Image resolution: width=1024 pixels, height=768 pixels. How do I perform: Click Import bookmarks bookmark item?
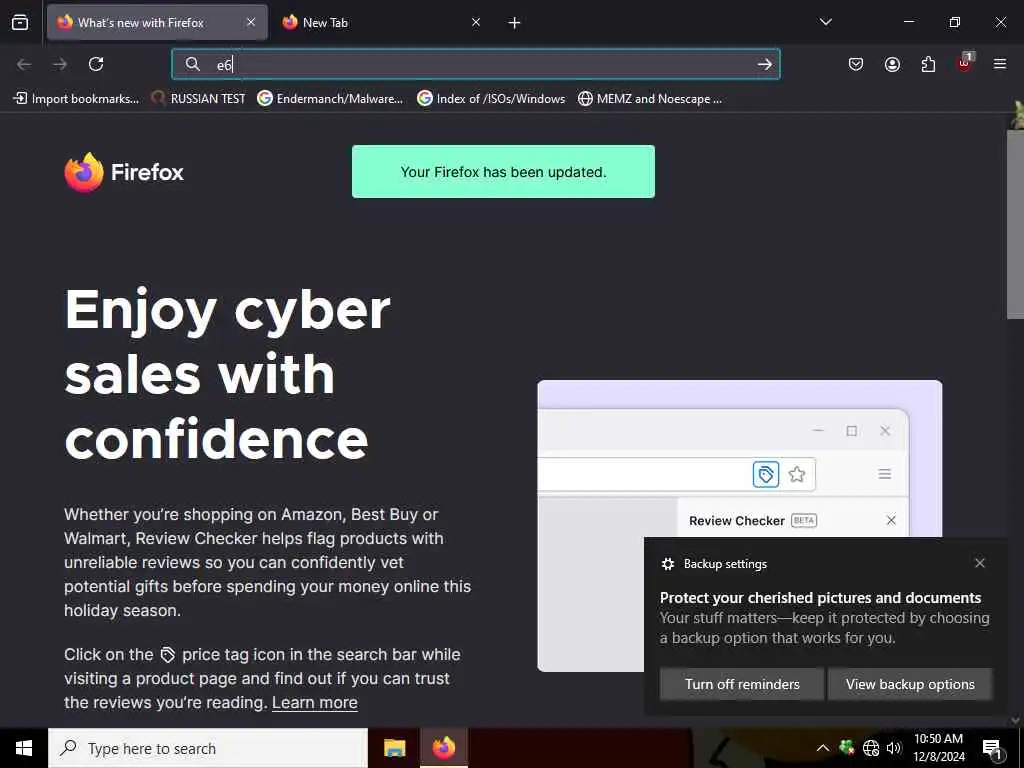point(76,99)
